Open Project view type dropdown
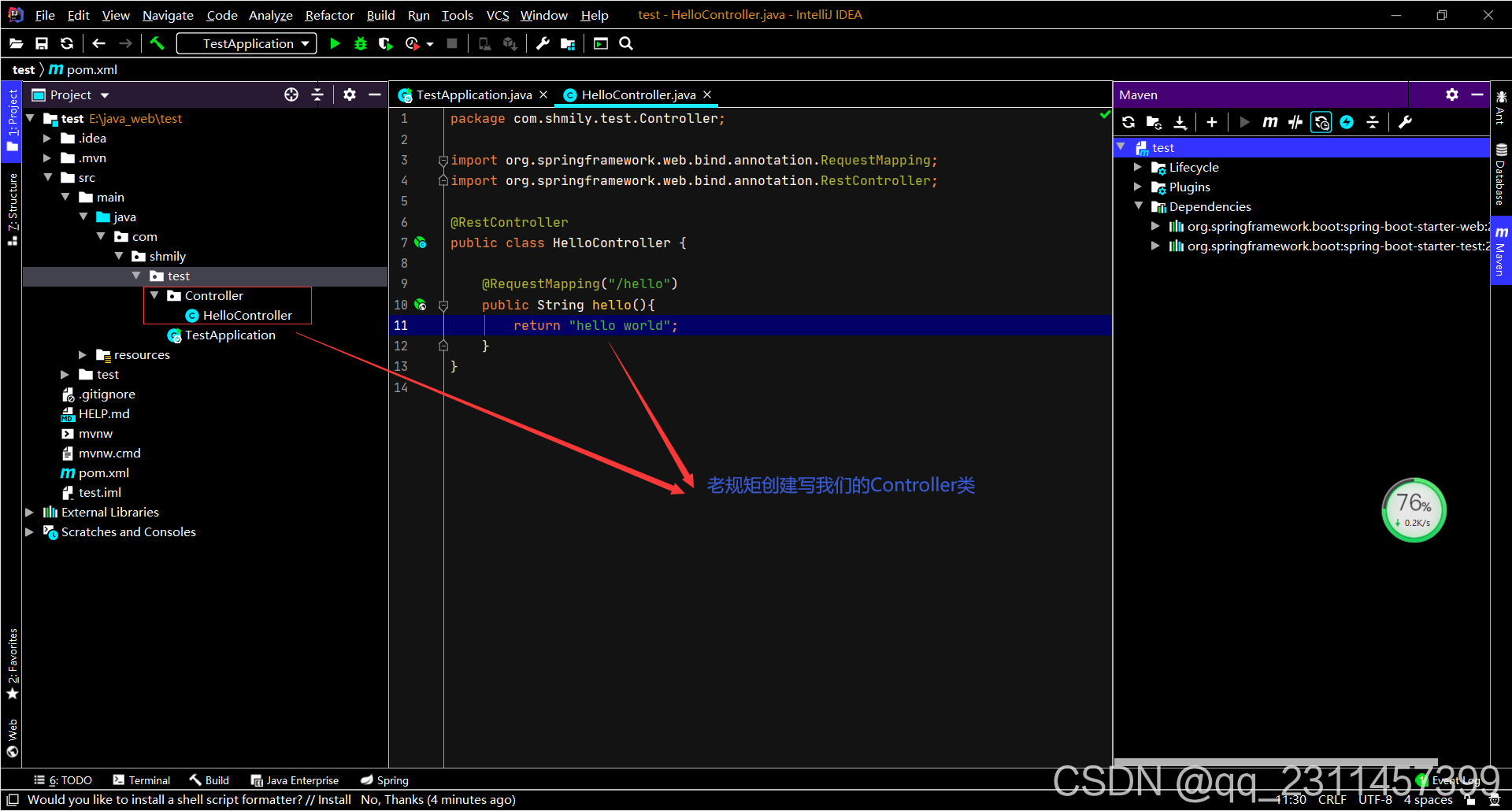Screen dimensions: 1512x811 click(104, 95)
